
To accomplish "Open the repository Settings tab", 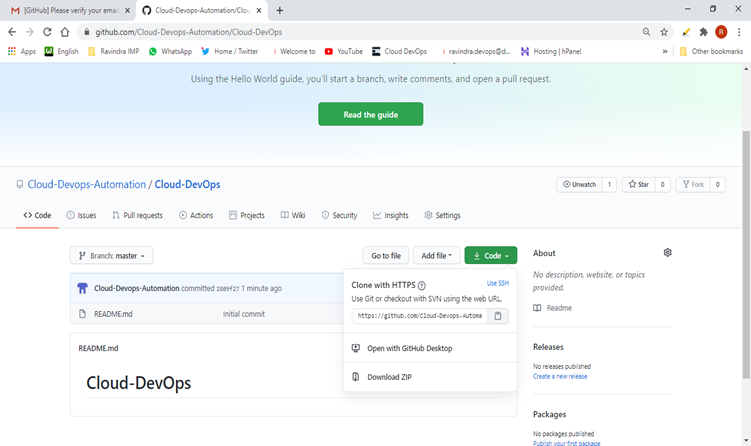I will click(x=442, y=215).
